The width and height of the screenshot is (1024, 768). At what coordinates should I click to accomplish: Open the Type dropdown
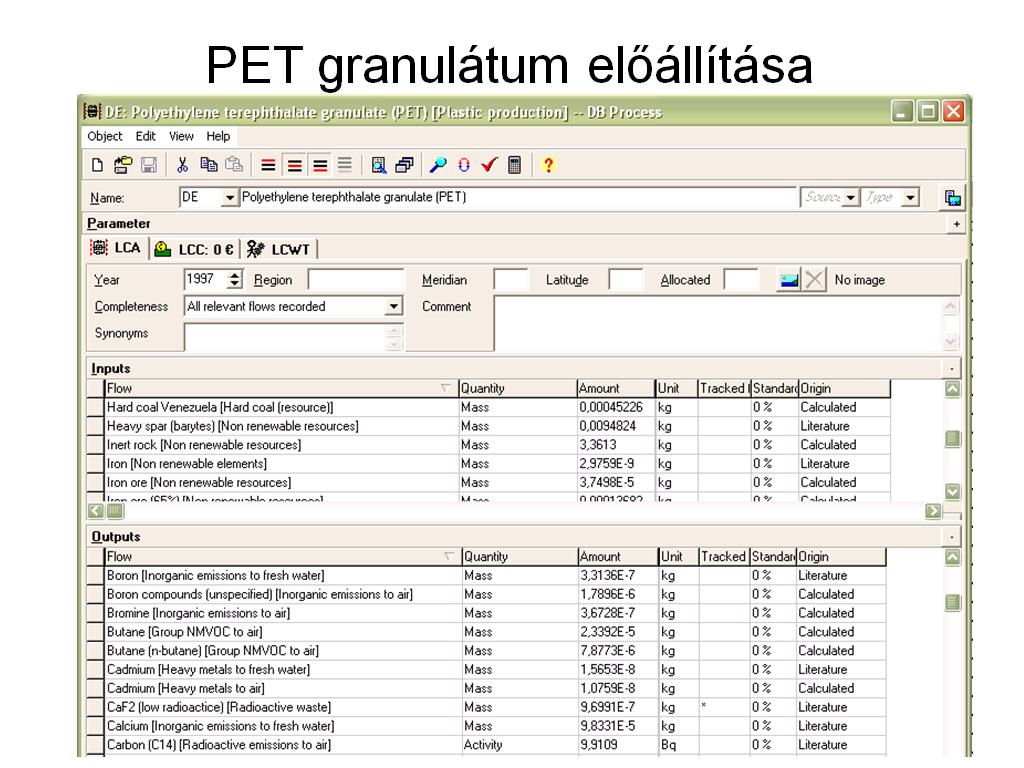[x=910, y=198]
